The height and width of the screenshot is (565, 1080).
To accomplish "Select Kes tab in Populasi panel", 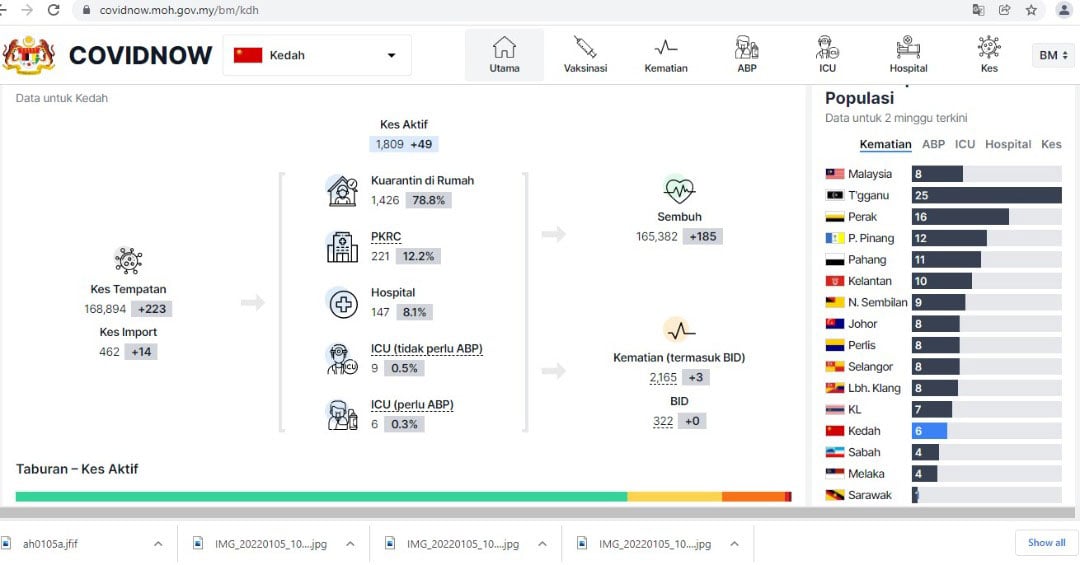I will click(1051, 144).
